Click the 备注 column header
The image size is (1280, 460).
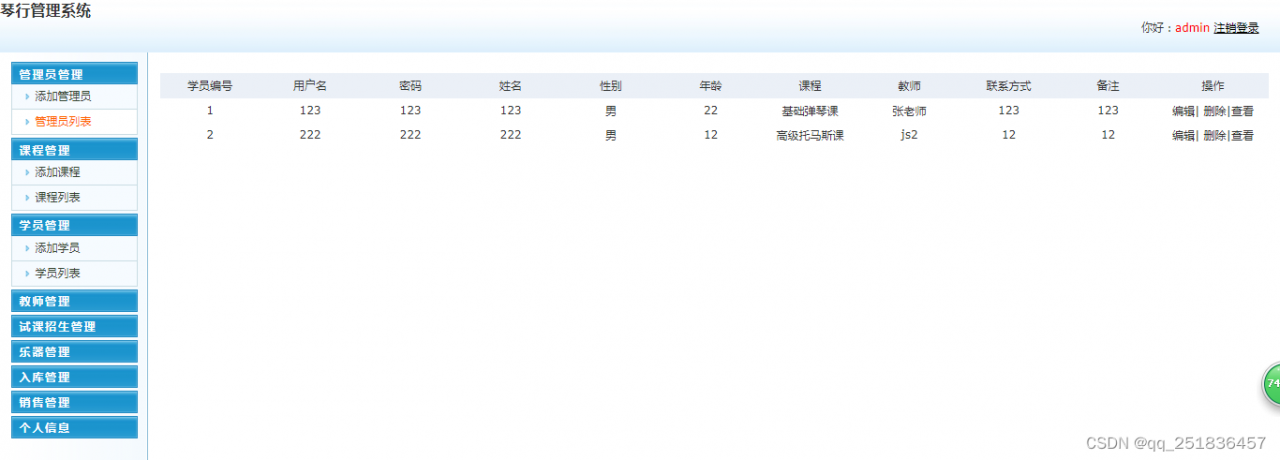(1107, 86)
